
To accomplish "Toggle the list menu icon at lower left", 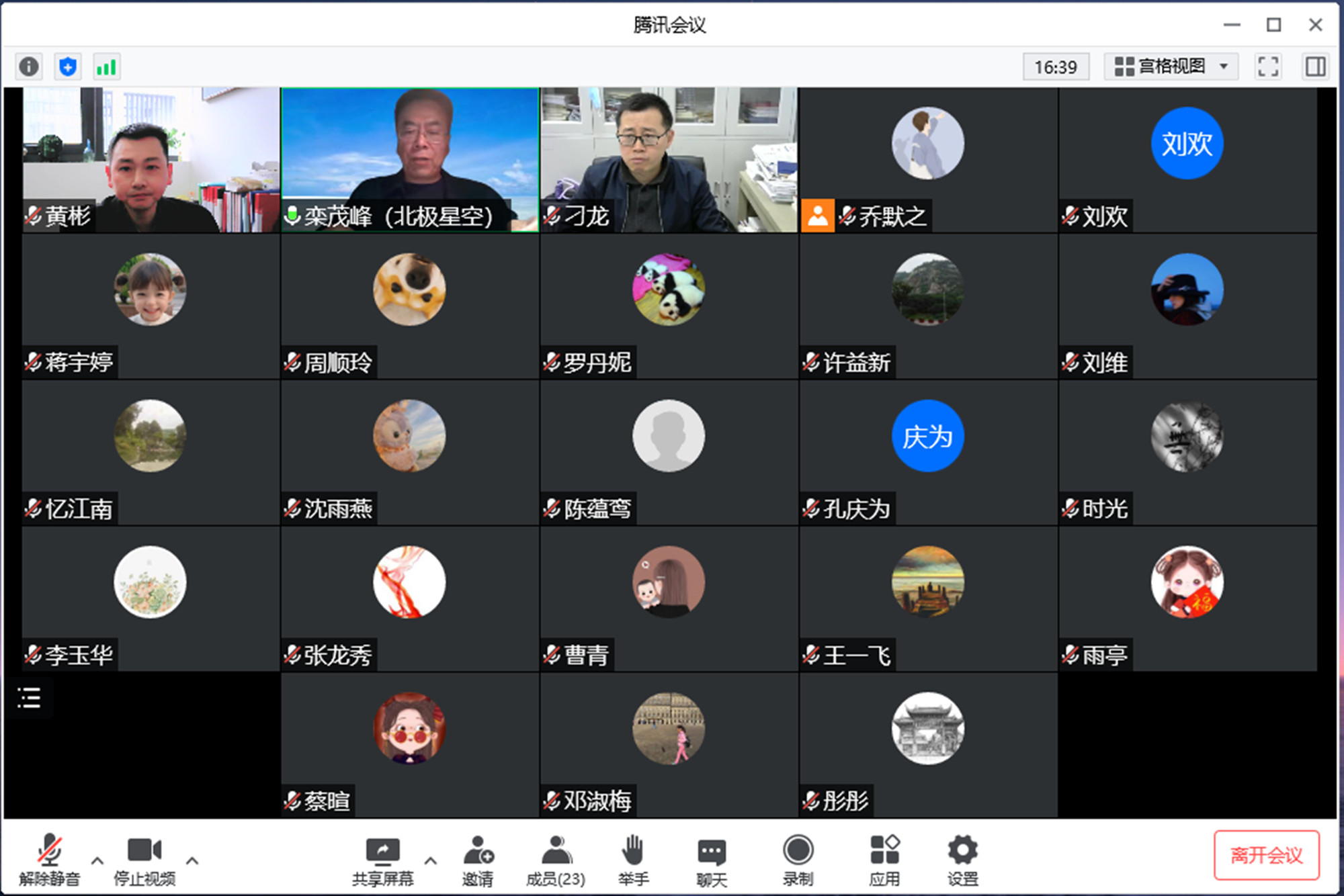I will click(x=29, y=698).
